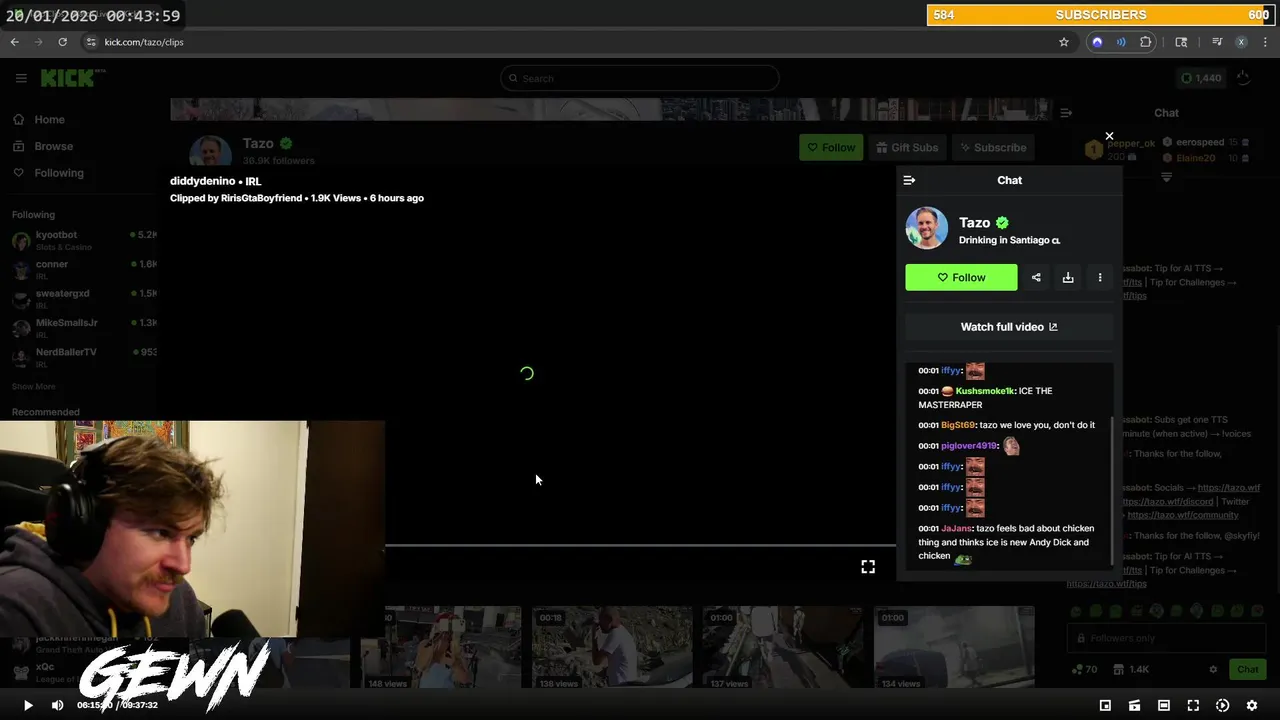Click the Subscribe button
Image resolution: width=1280 pixels, height=720 pixels.
(x=993, y=147)
